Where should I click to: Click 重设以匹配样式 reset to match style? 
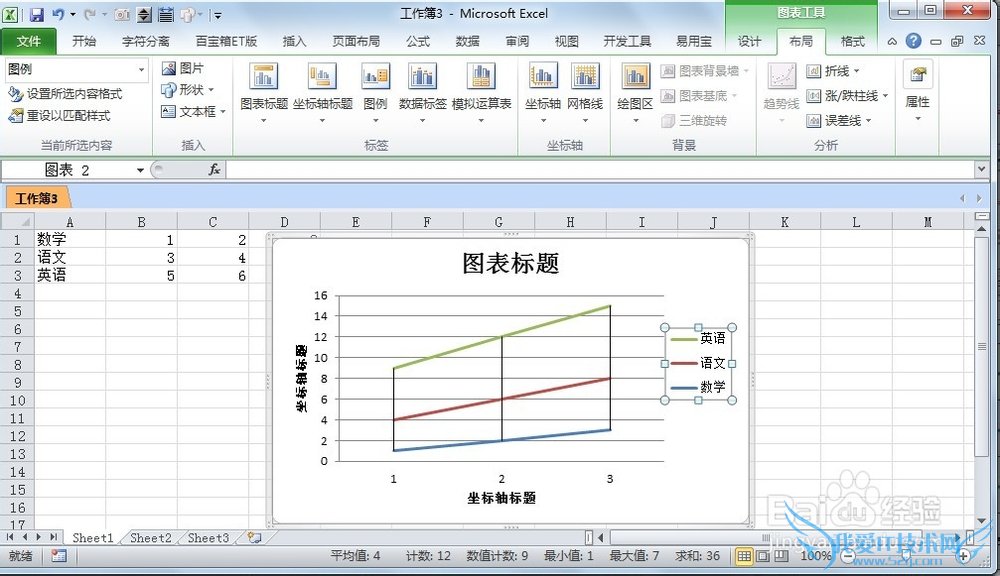[x=59, y=115]
